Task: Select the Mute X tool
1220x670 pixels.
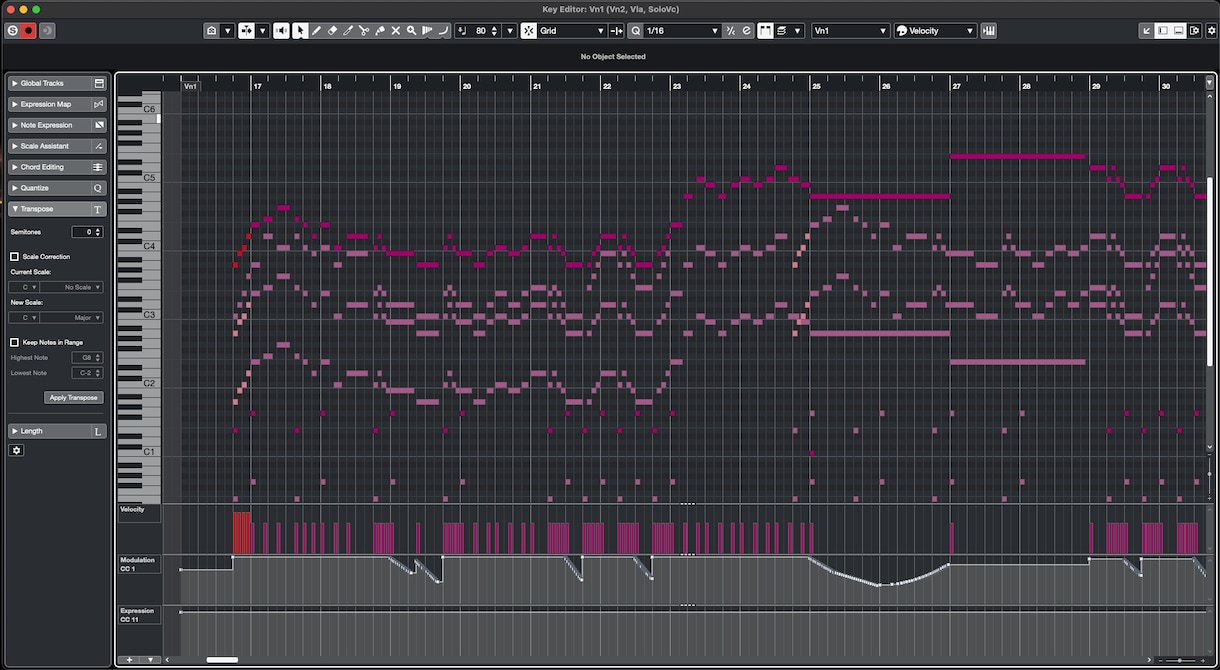Action: pyautogui.click(x=395, y=31)
